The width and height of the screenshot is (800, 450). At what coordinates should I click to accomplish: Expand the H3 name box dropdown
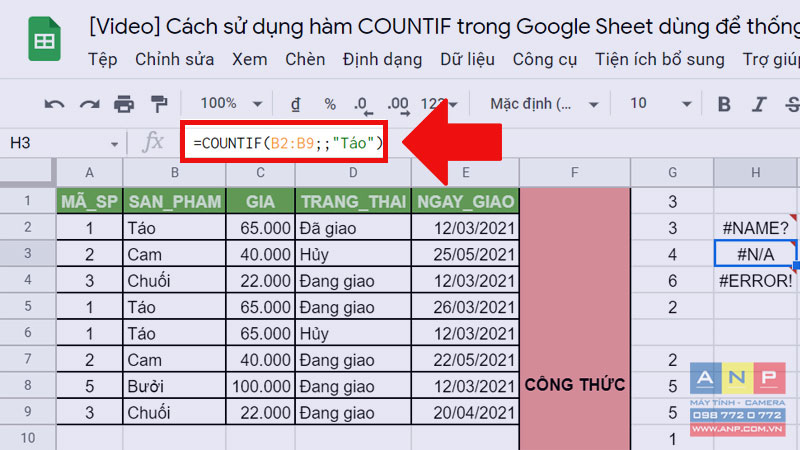[x=114, y=144]
